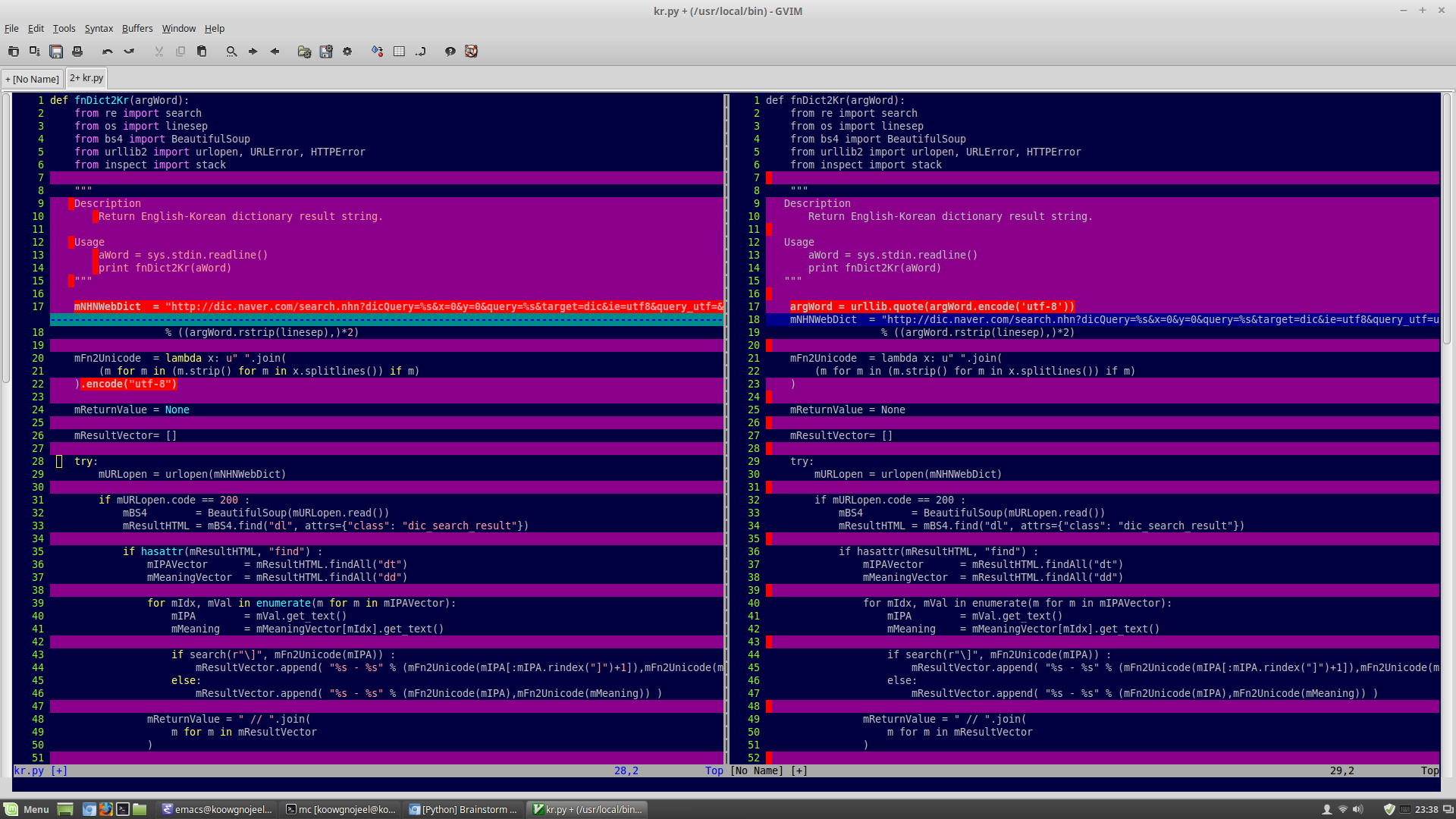Click the Open file toolbar icon
This screenshot has width=1456, height=819.
click(13, 52)
